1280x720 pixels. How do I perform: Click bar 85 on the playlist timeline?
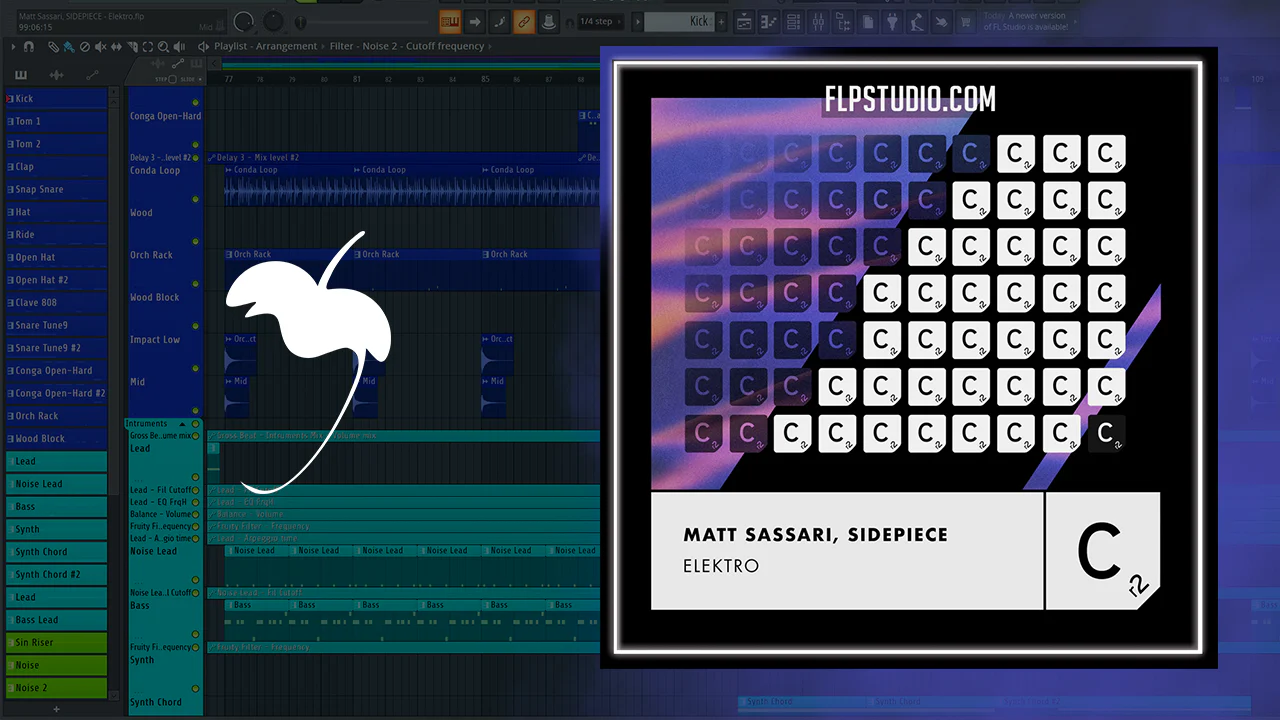(485, 79)
